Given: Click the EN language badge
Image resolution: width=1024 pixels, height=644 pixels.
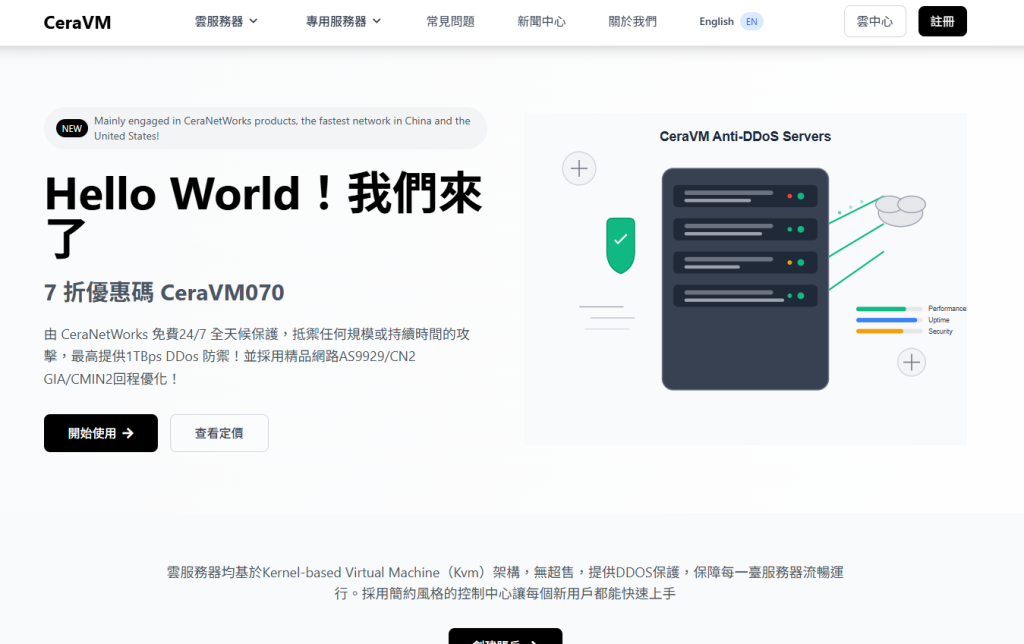Looking at the screenshot, I should pyautogui.click(x=752, y=22).
